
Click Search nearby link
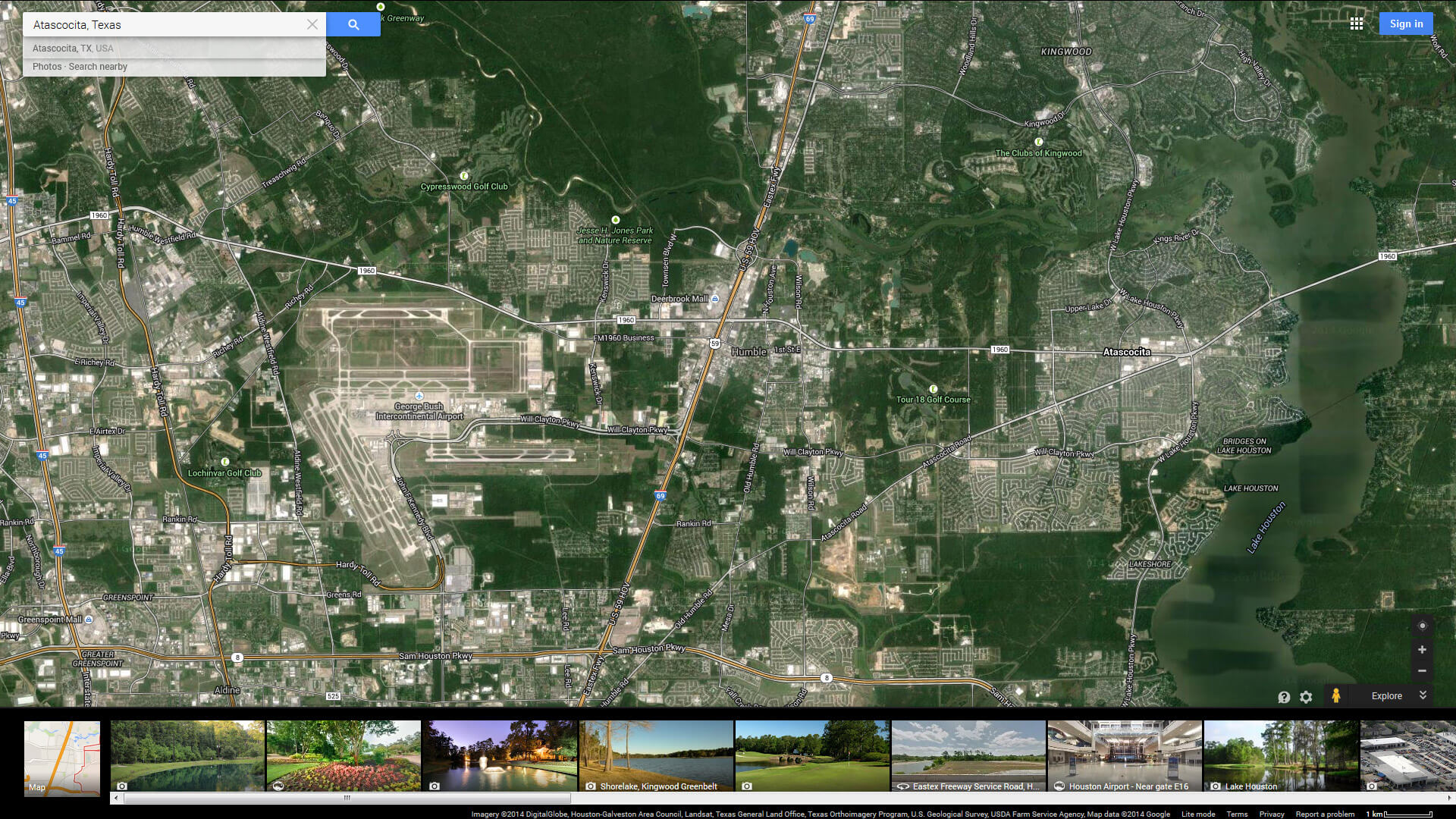98,67
